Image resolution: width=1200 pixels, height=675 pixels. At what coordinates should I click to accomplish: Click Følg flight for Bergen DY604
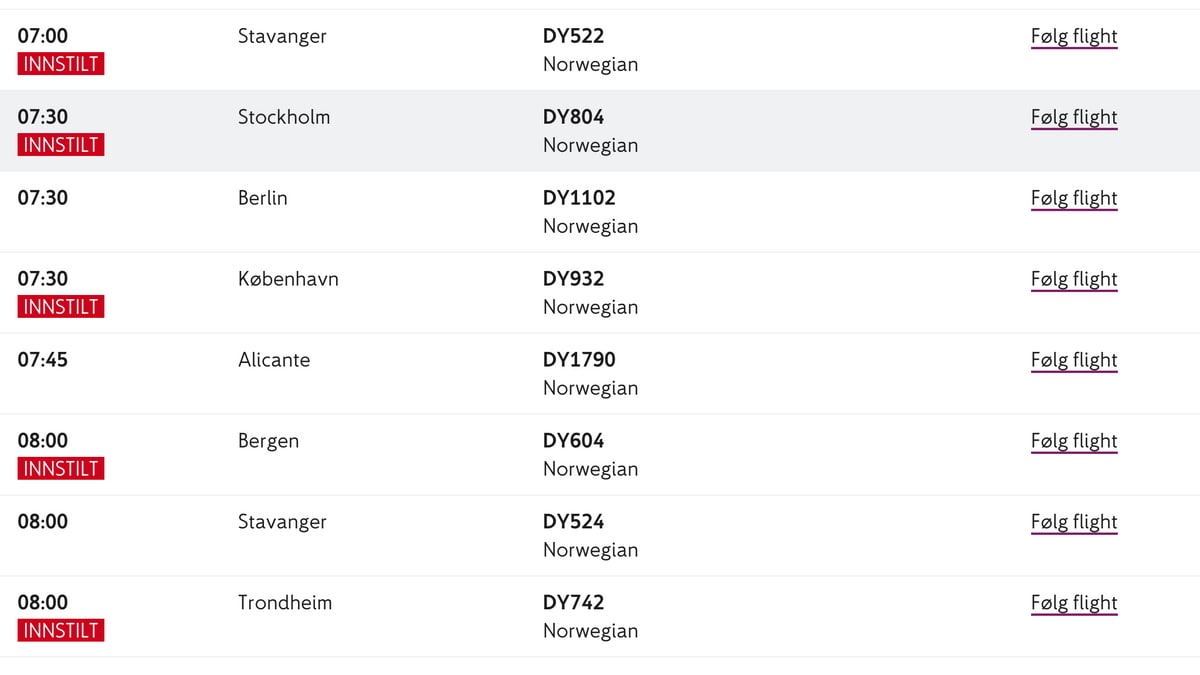click(x=1074, y=442)
